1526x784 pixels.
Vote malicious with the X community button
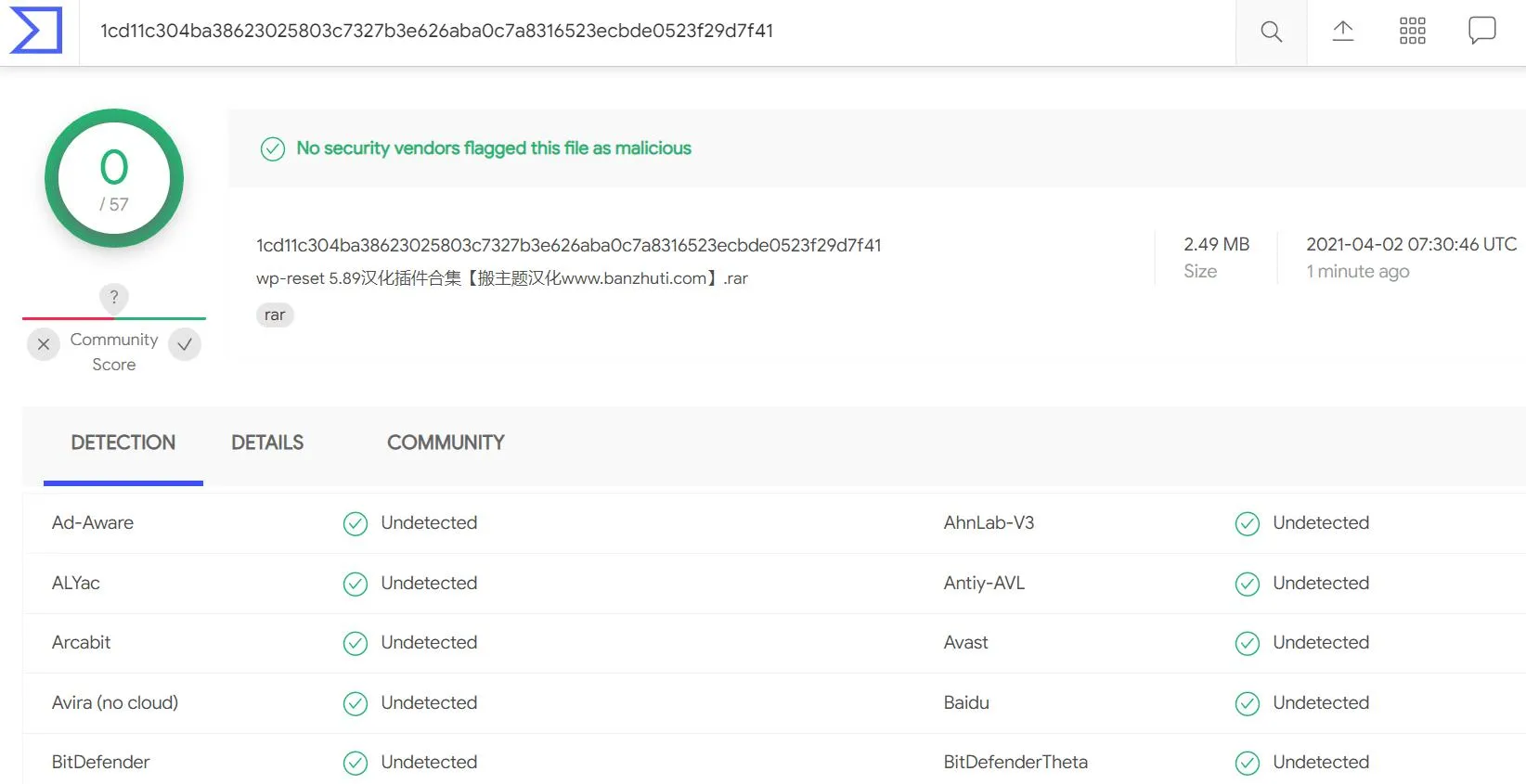[44, 344]
